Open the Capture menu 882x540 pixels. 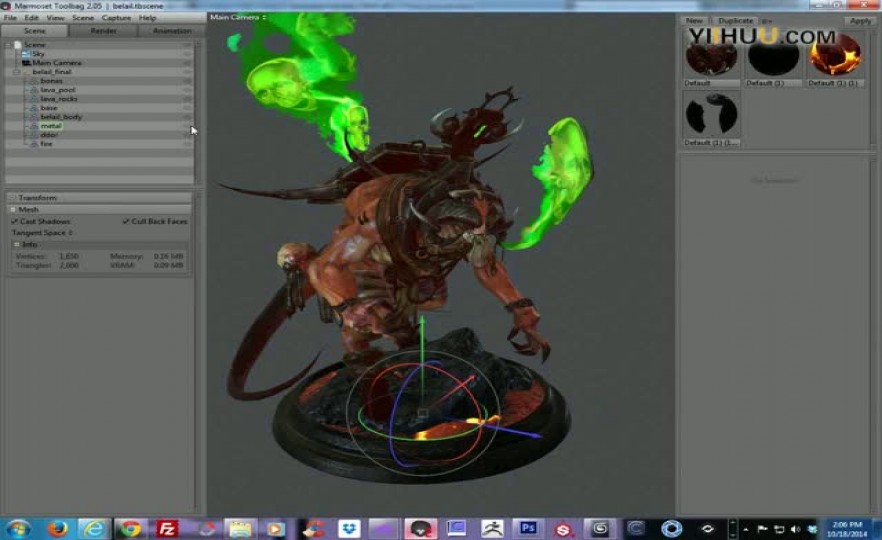point(116,18)
